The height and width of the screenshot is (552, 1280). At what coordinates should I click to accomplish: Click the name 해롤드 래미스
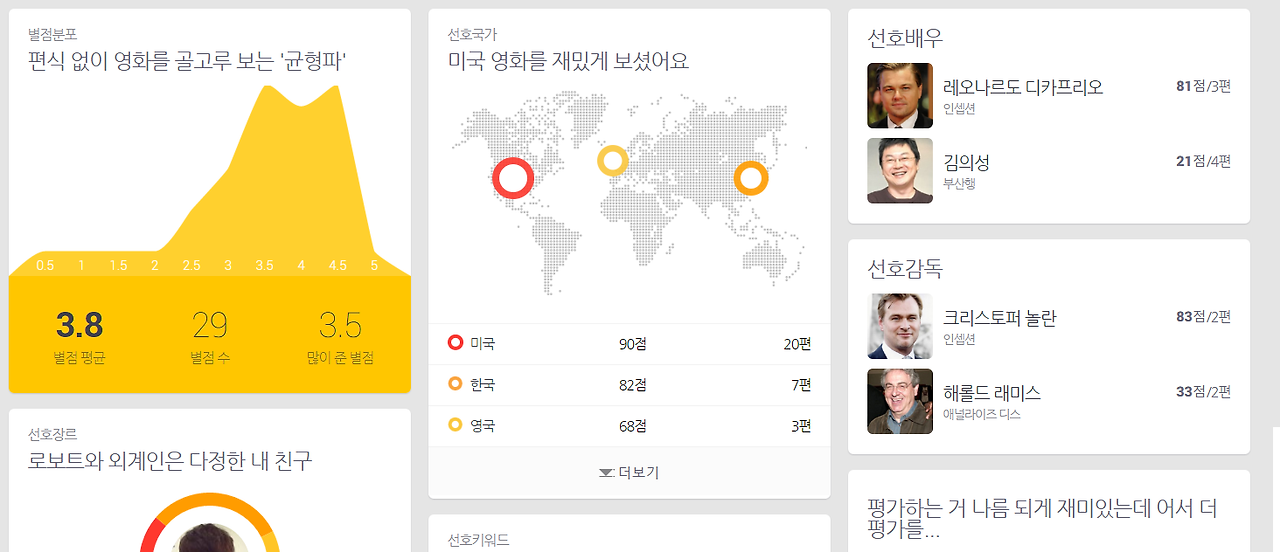click(992, 393)
